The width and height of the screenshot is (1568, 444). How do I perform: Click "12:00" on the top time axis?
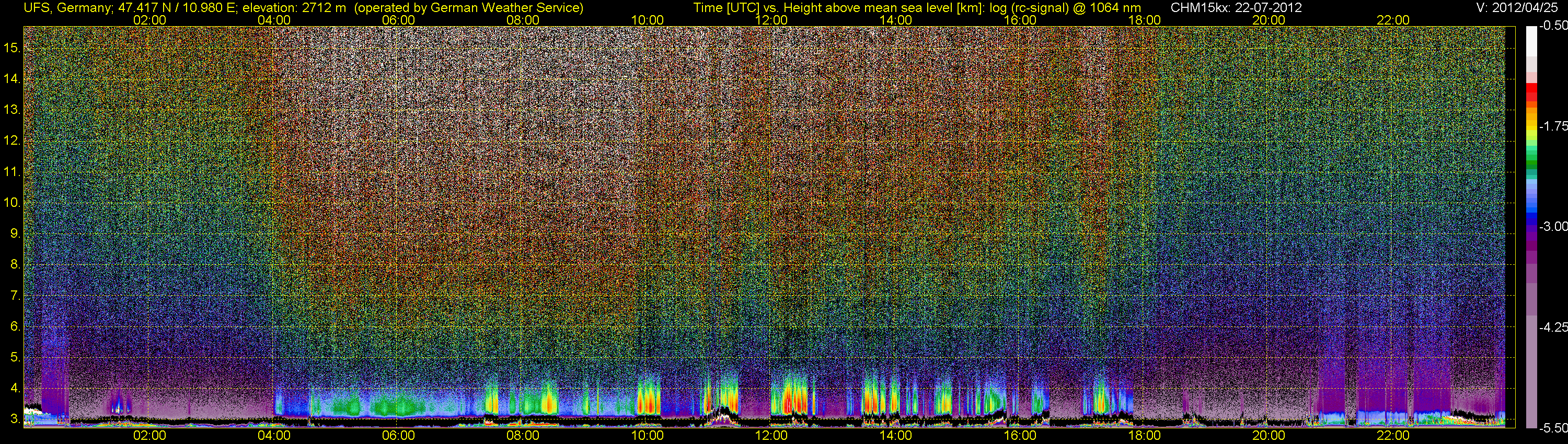click(771, 20)
